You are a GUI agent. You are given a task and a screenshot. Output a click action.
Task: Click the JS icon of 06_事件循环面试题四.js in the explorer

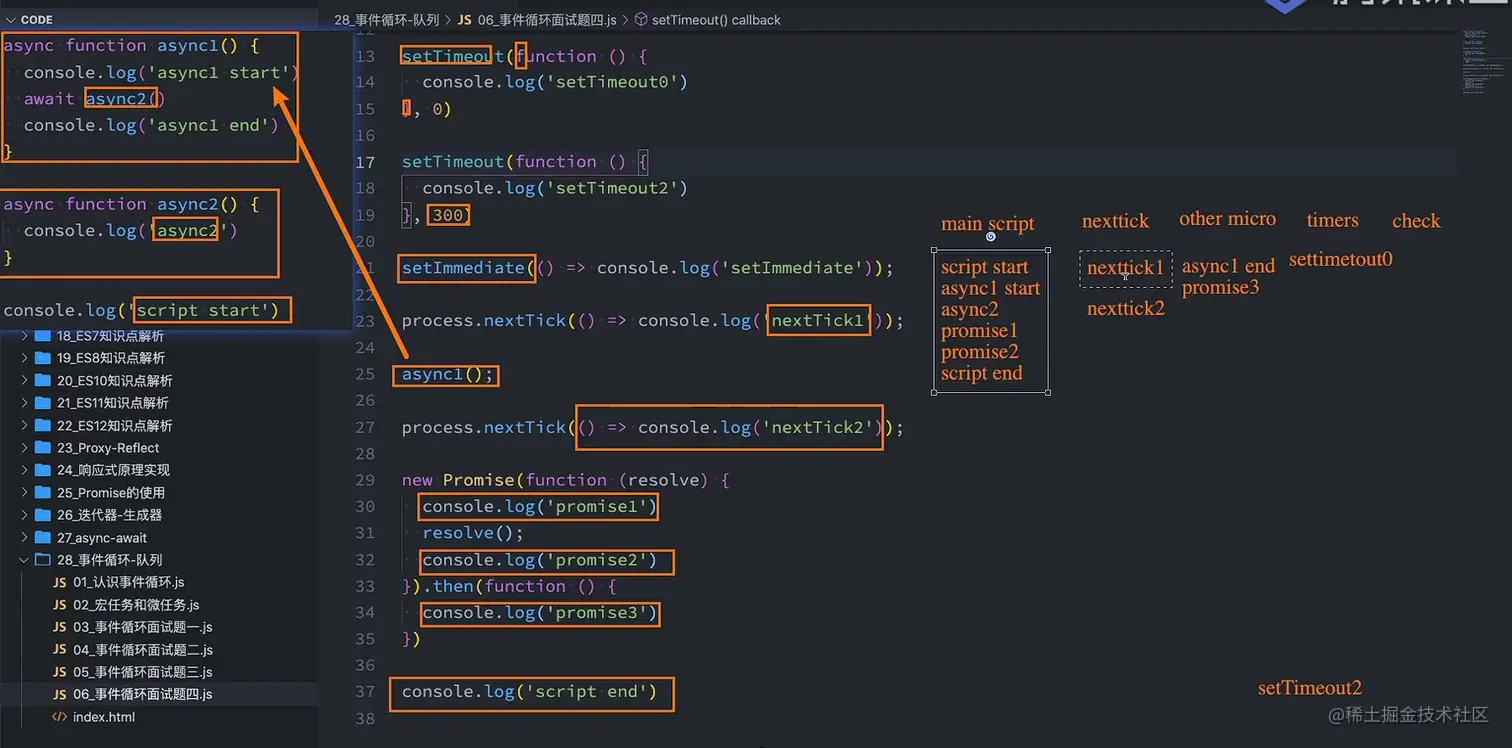pyautogui.click(x=60, y=694)
